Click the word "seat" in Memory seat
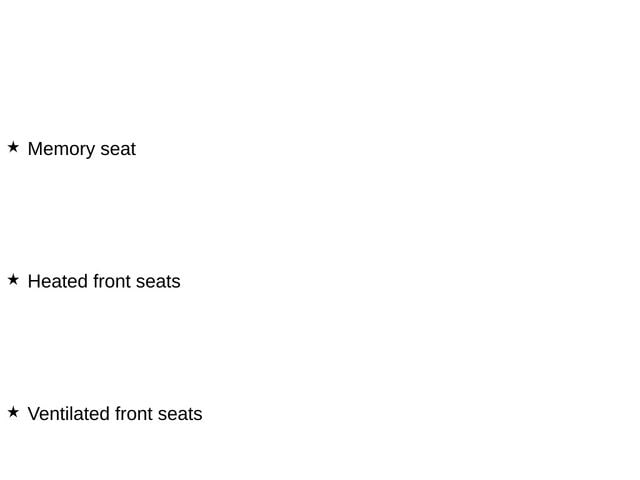The image size is (640, 480). pos(118,149)
